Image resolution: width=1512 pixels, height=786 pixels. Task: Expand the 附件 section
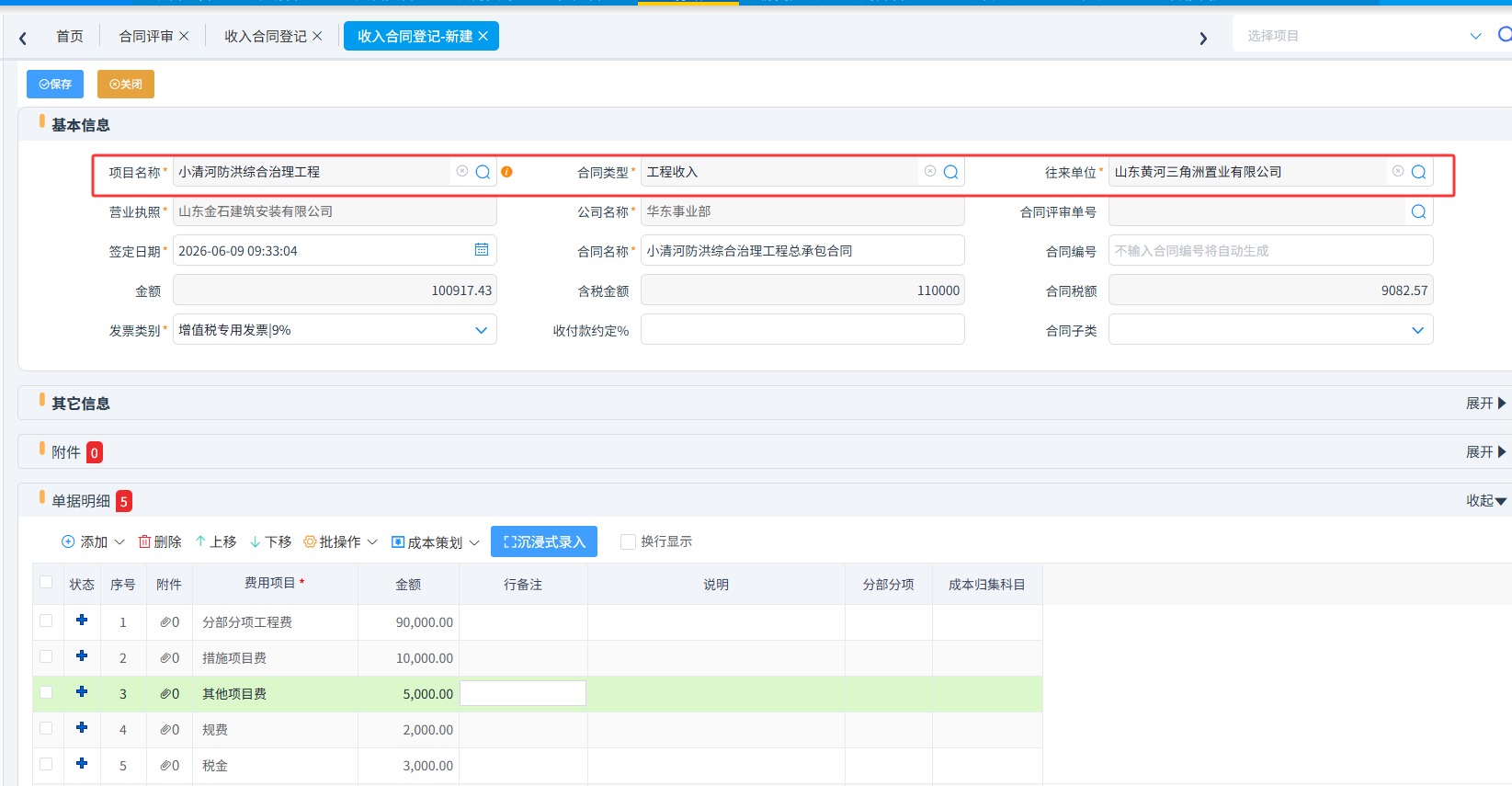click(1485, 451)
